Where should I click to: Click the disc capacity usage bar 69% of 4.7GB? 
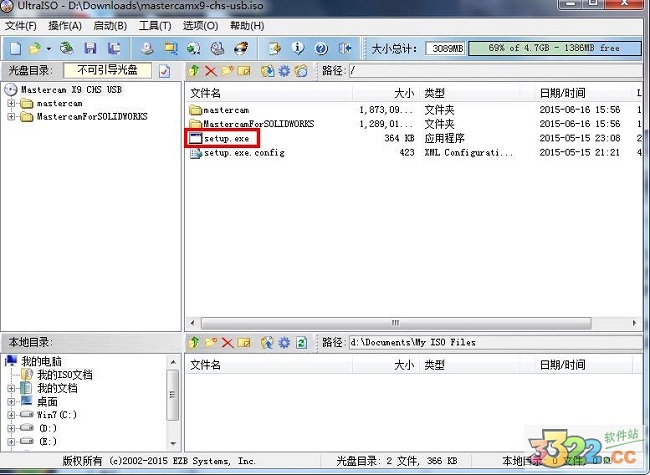(555, 48)
